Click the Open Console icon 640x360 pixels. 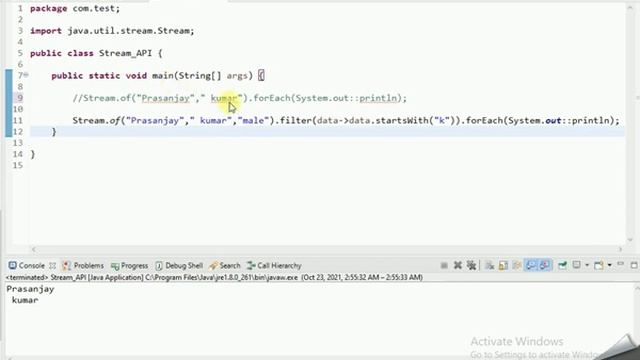coord(598,266)
